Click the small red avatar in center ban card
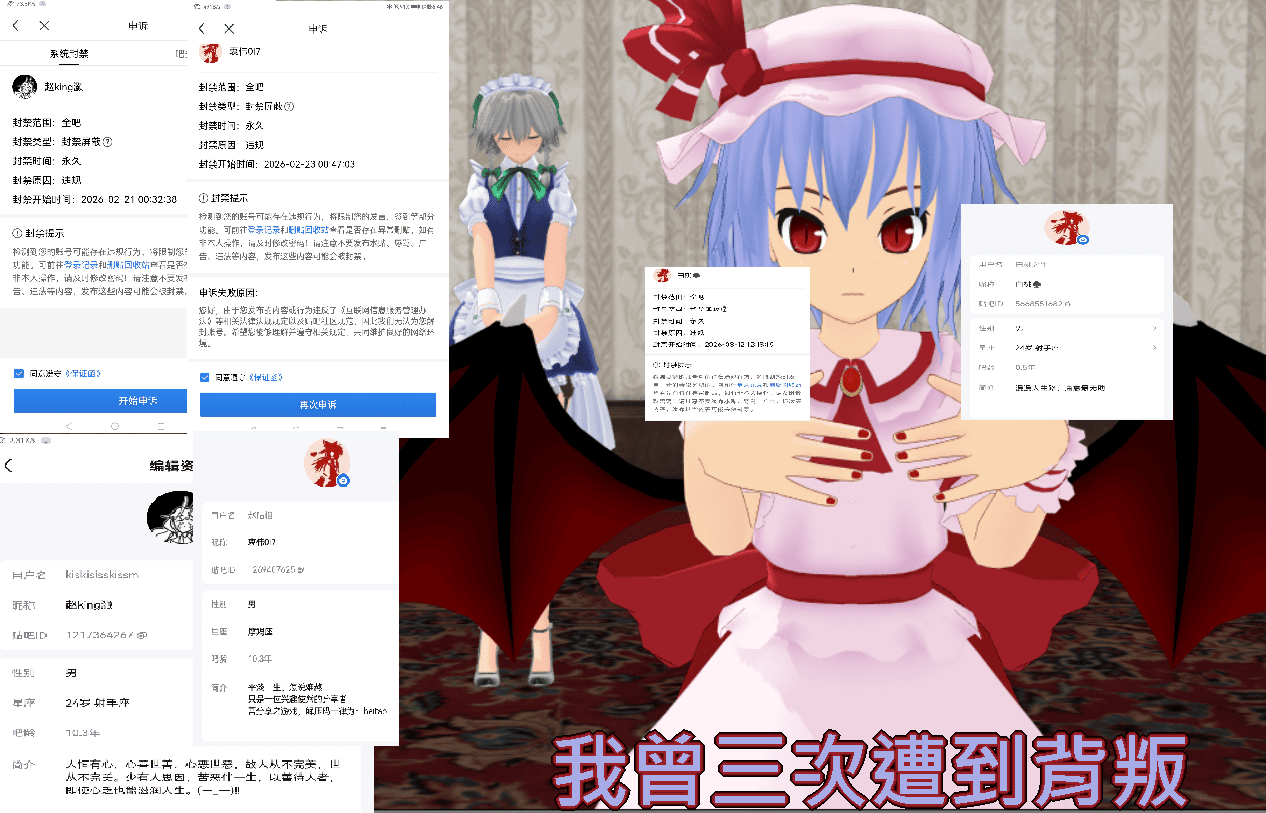1266x813 pixels. [661, 276]
